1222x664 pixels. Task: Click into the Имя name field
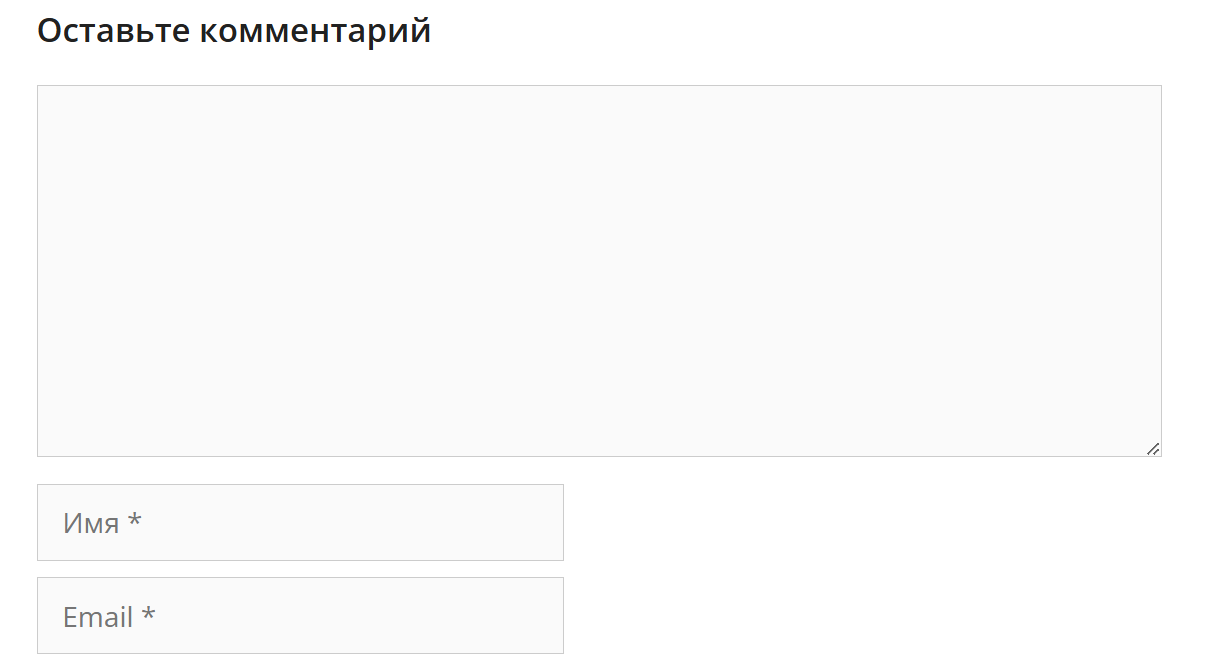pos(300,523)
